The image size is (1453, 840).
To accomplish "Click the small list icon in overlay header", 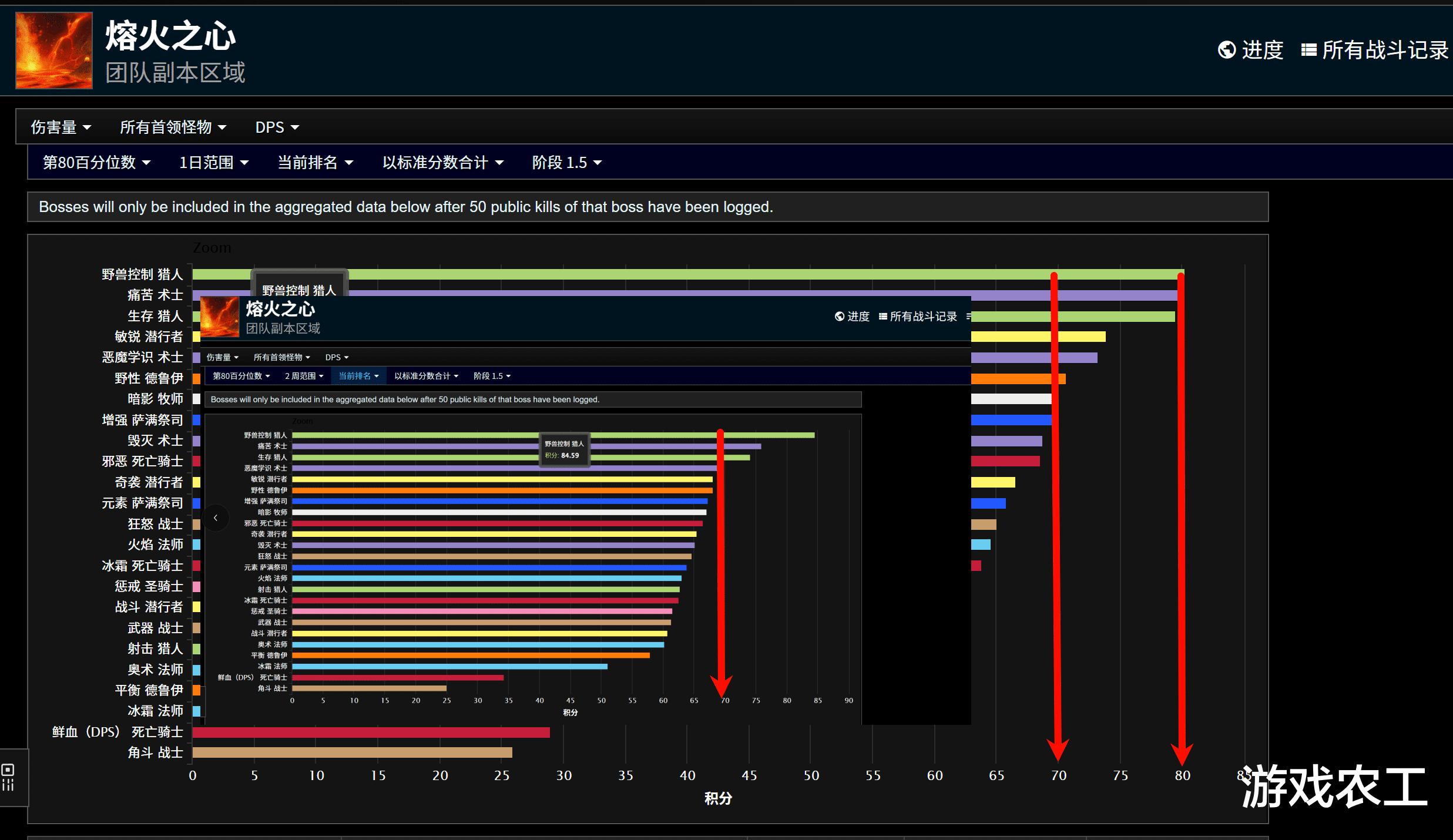I will click(882, 317).
